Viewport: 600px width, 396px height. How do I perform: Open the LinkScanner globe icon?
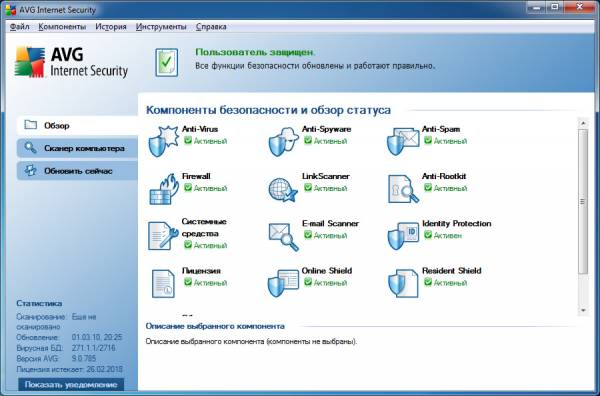tap(283, 189)
